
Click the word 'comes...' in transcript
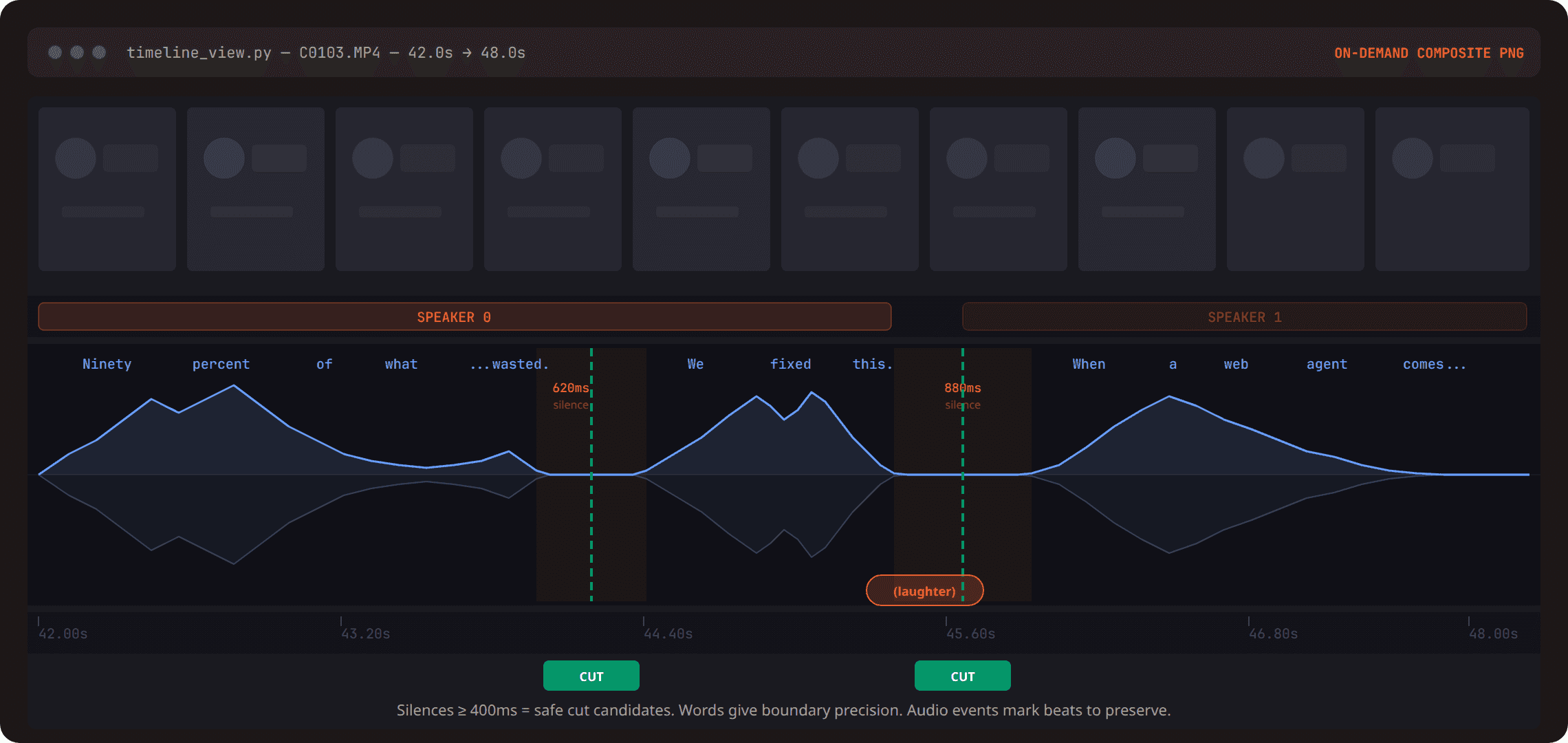click(1435, 364)
